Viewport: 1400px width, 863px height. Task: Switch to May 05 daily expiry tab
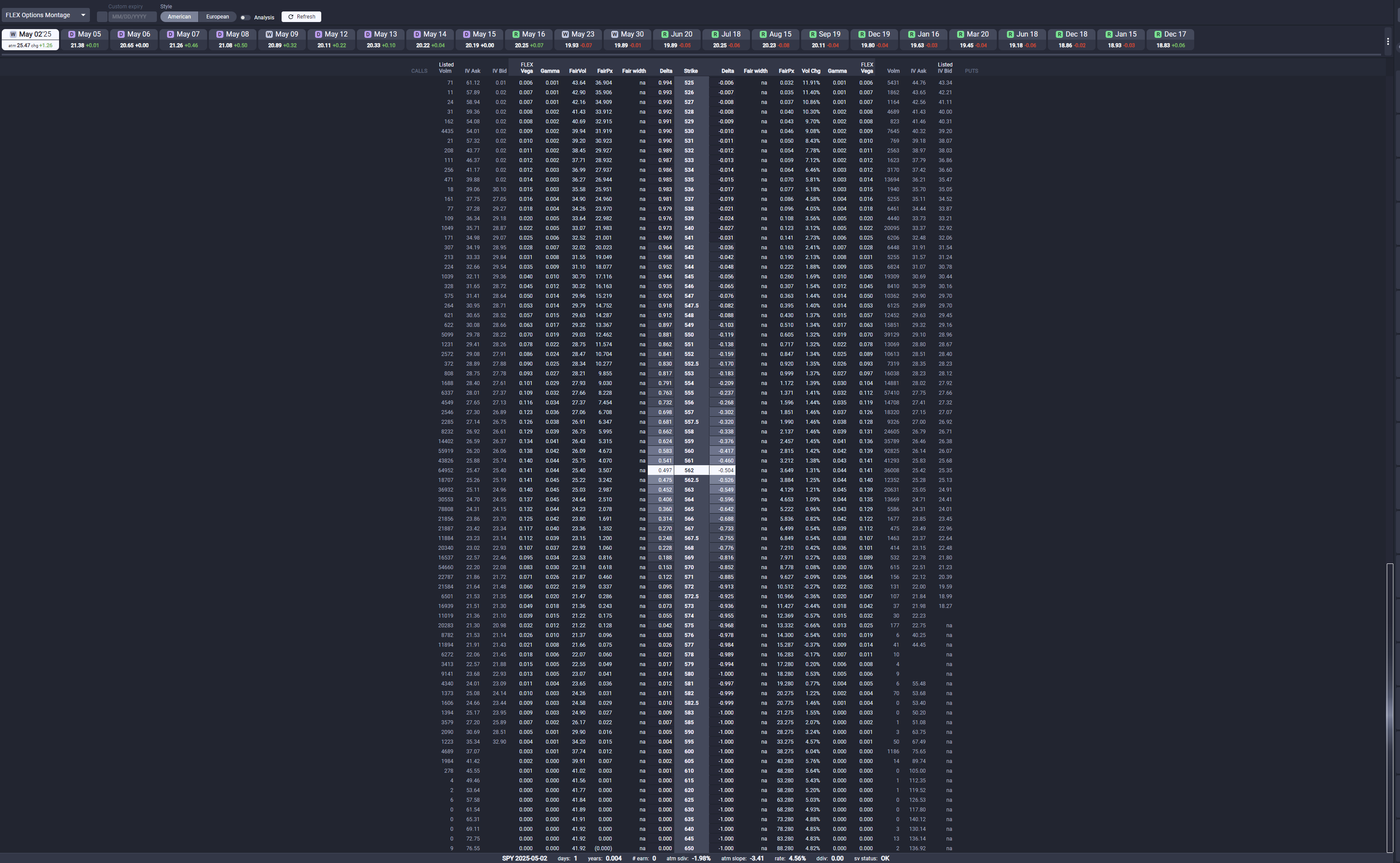coord(85,39)
